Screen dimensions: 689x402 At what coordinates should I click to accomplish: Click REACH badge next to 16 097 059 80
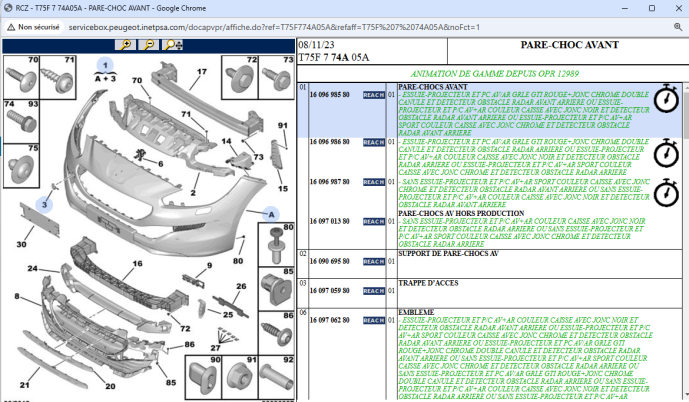pyautogui.click(x=374, y=291)
